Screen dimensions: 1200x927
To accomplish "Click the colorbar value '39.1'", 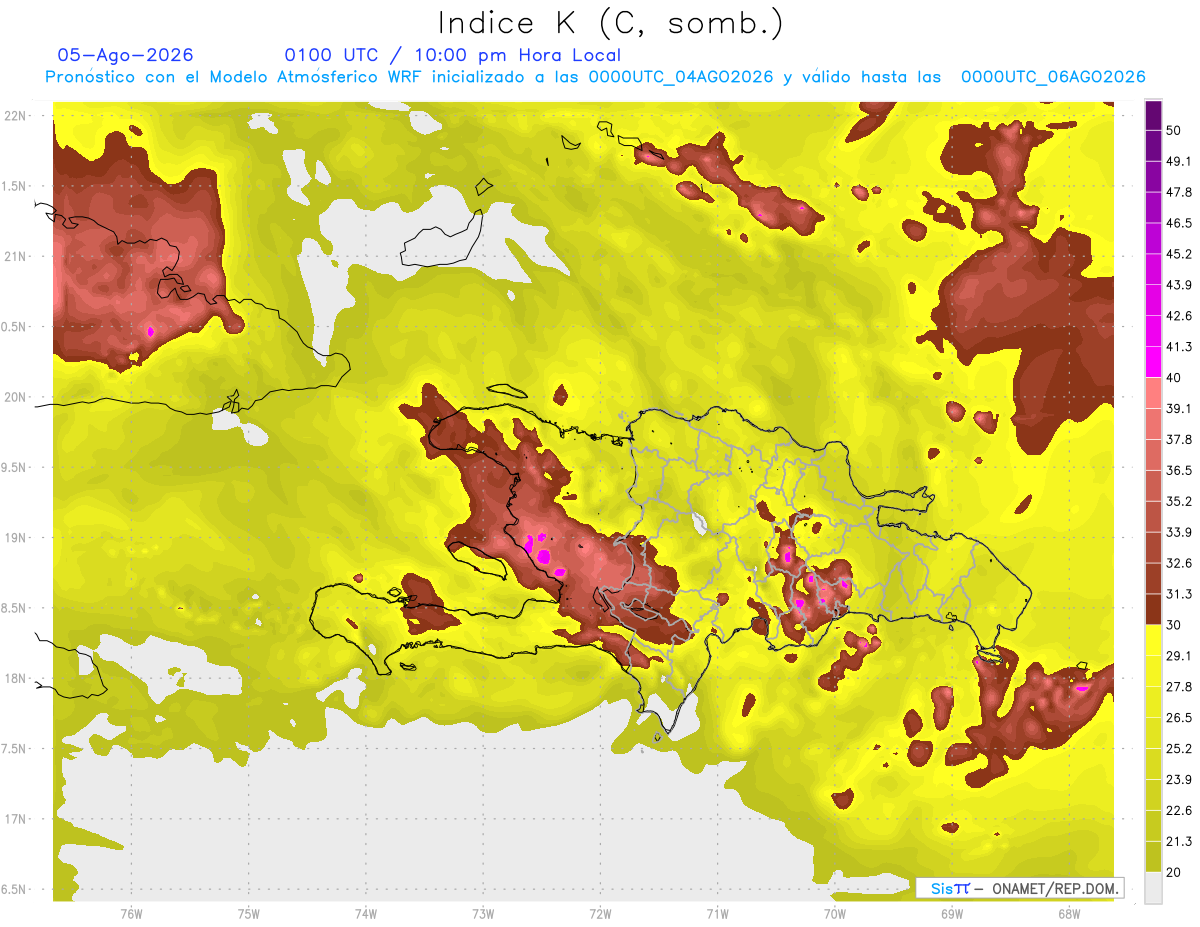I will [x=1178, y=409].
